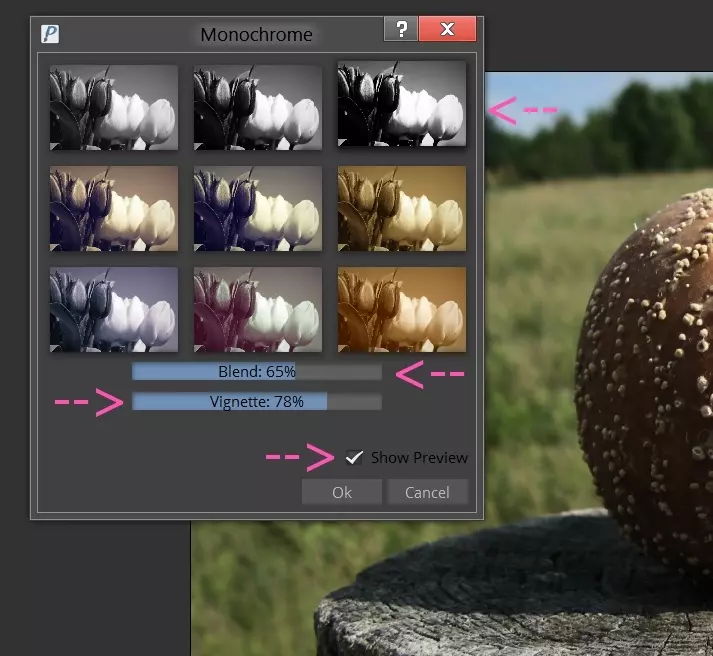Viewport: 713px width, 656px height.
Task: Click the PhotoFiltre app icon in the title bar
Action: tap(50, 34)
